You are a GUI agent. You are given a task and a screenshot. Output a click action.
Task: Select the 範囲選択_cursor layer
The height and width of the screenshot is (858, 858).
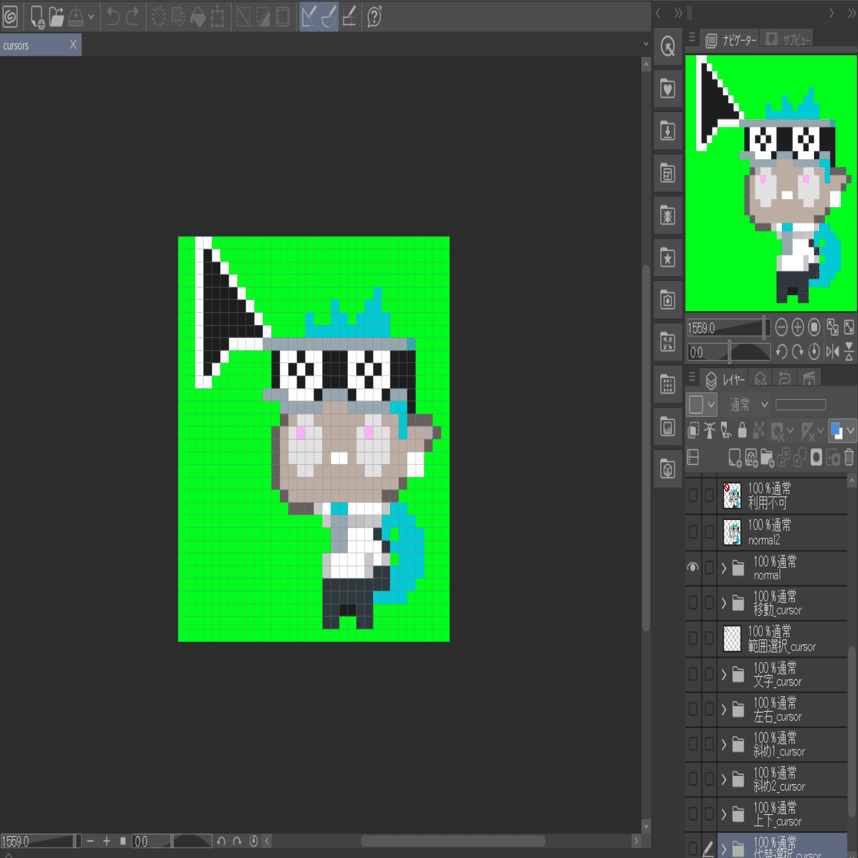tap(782, 639)
